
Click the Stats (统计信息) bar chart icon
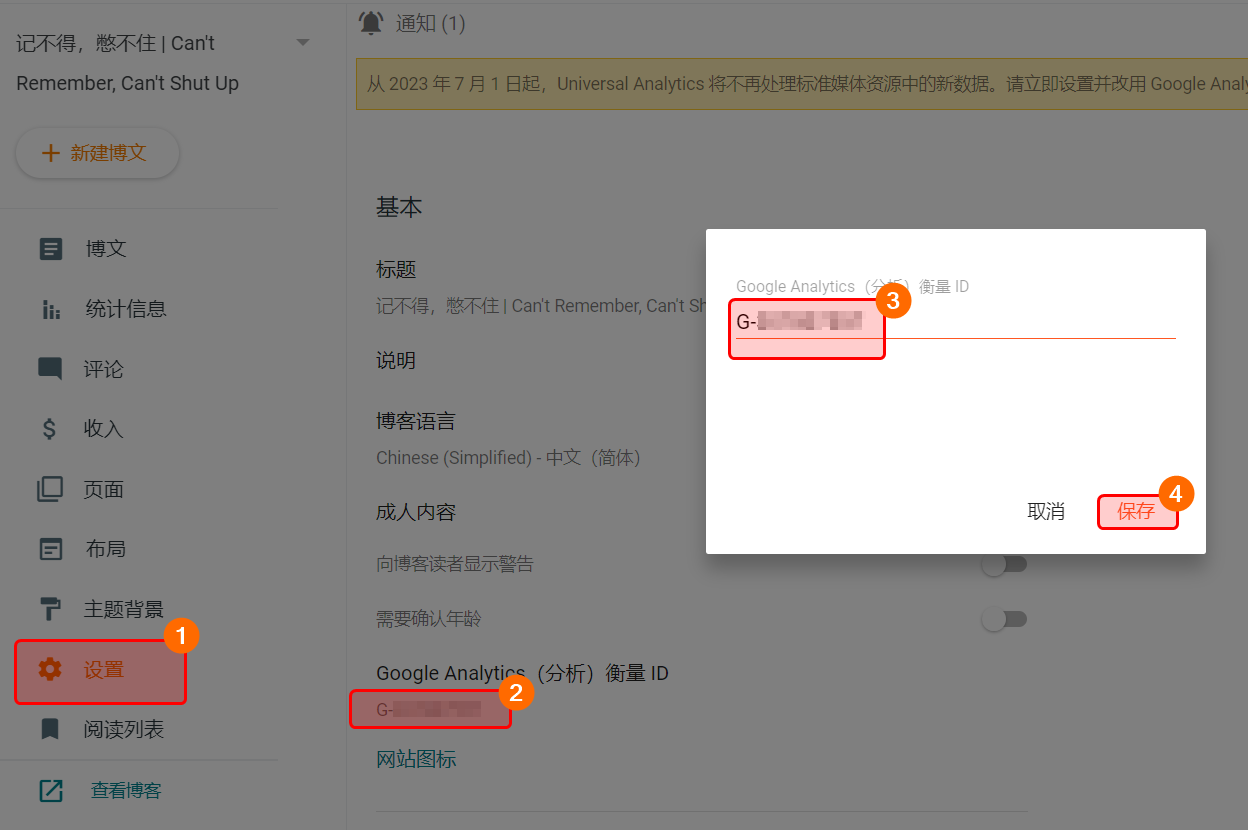50,310
